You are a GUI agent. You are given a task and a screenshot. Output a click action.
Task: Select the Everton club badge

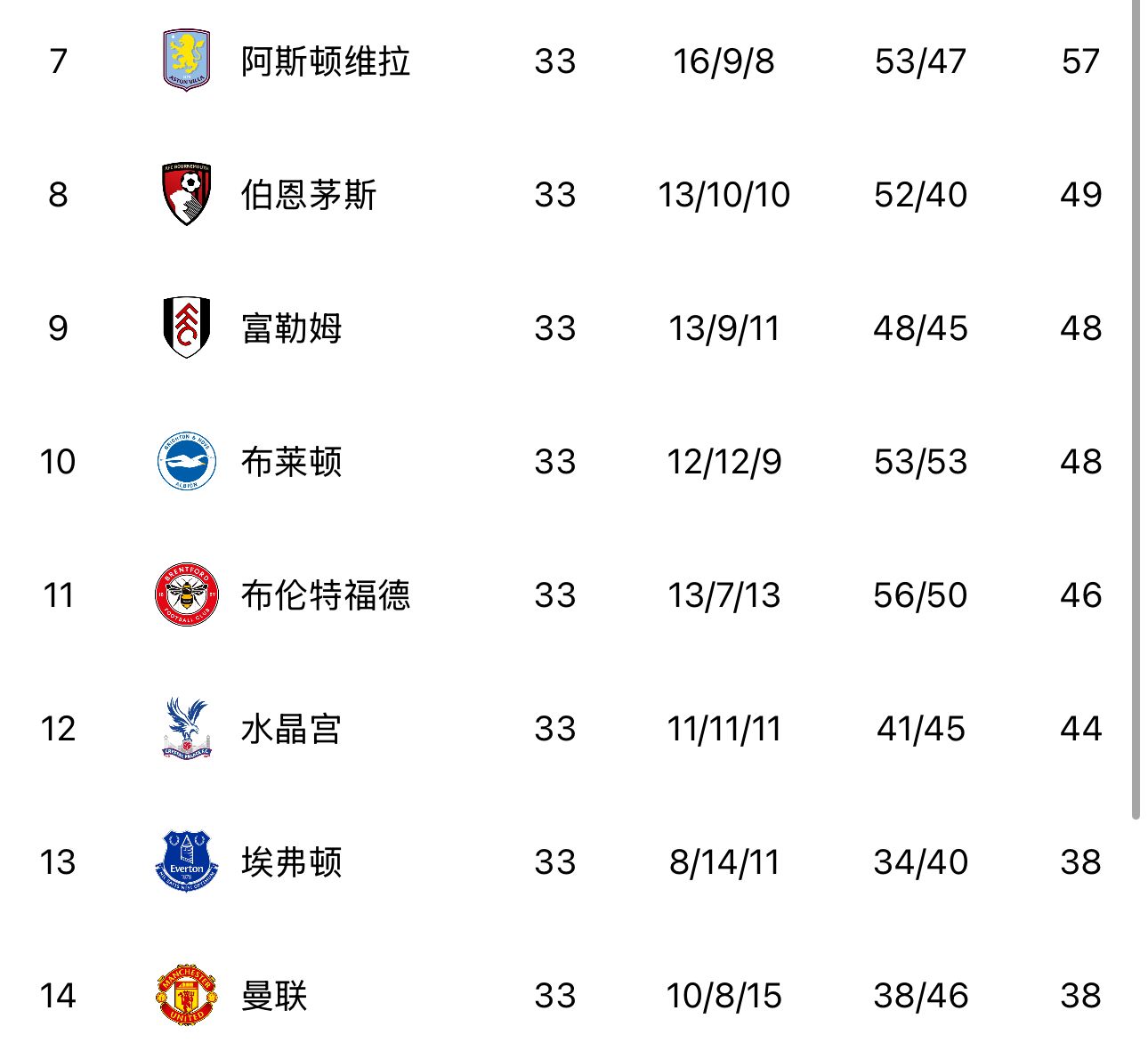tap(187, 861)
